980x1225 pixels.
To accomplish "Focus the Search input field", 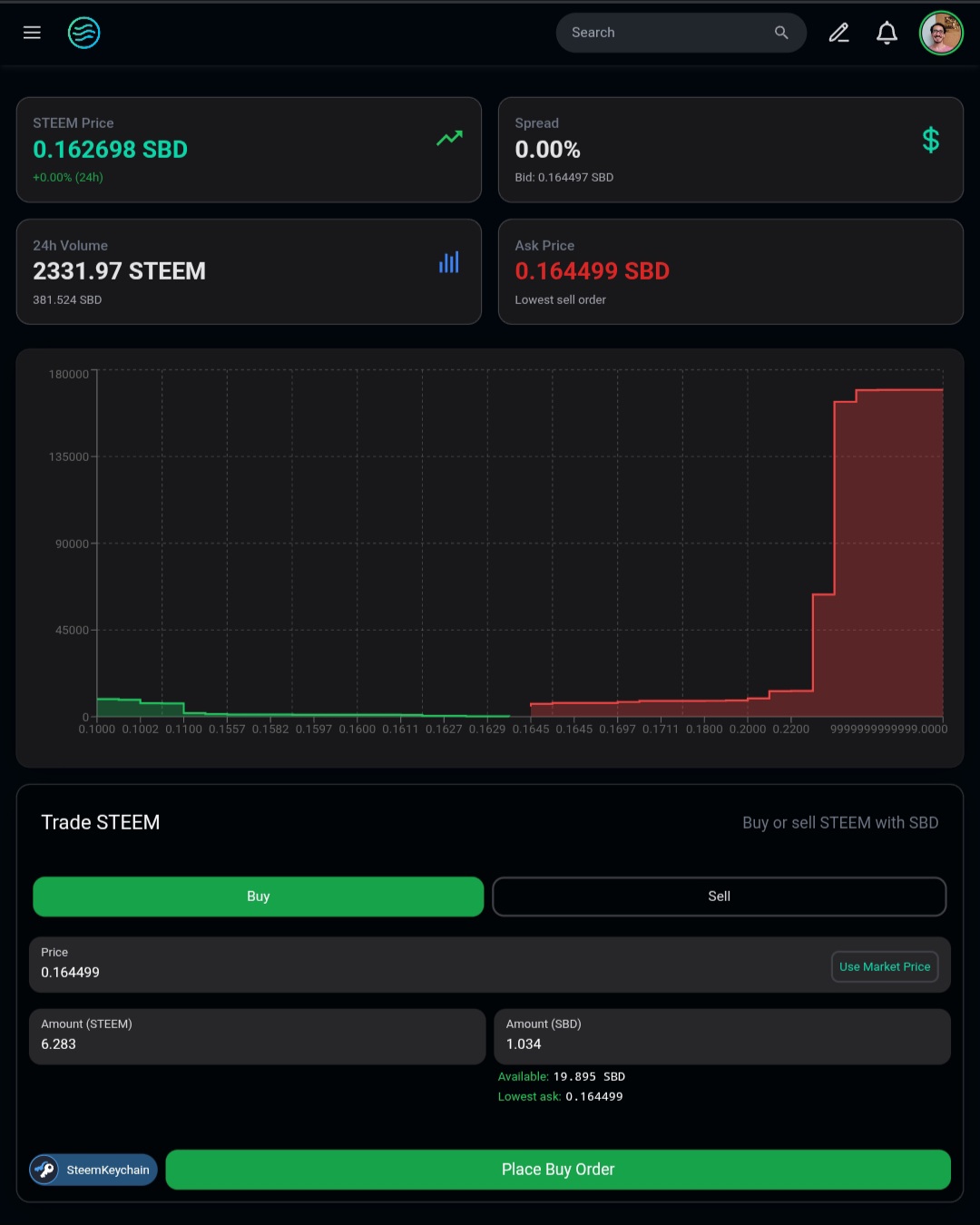I will [x=667, y=33].
